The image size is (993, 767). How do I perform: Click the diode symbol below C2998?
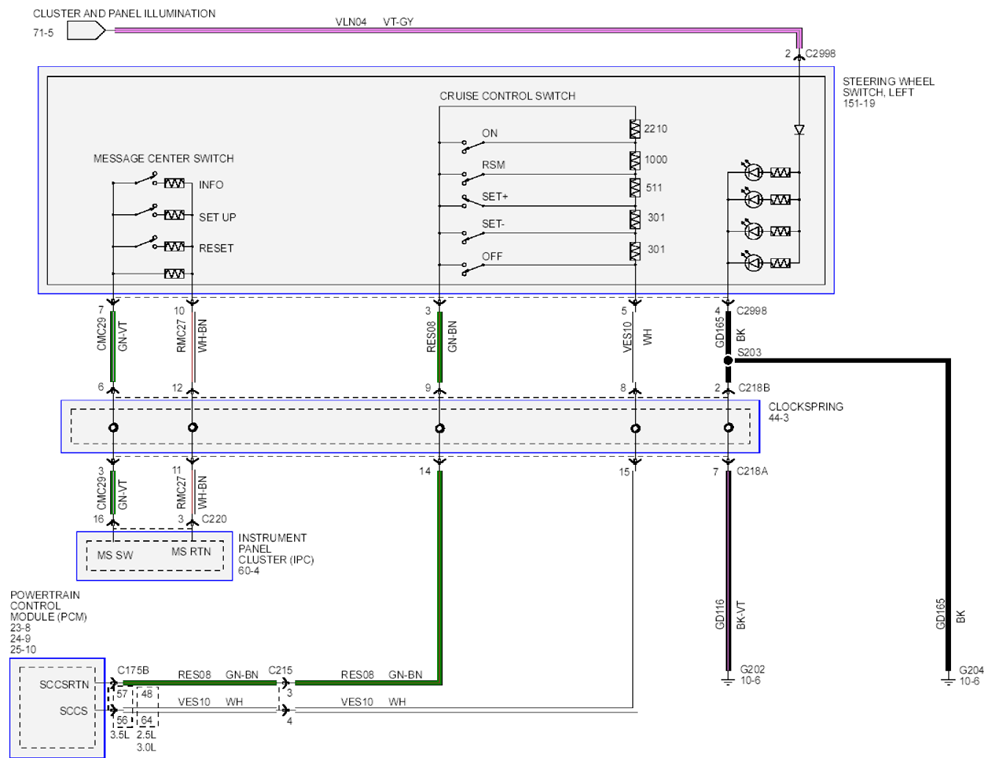[x=799, y=130]
